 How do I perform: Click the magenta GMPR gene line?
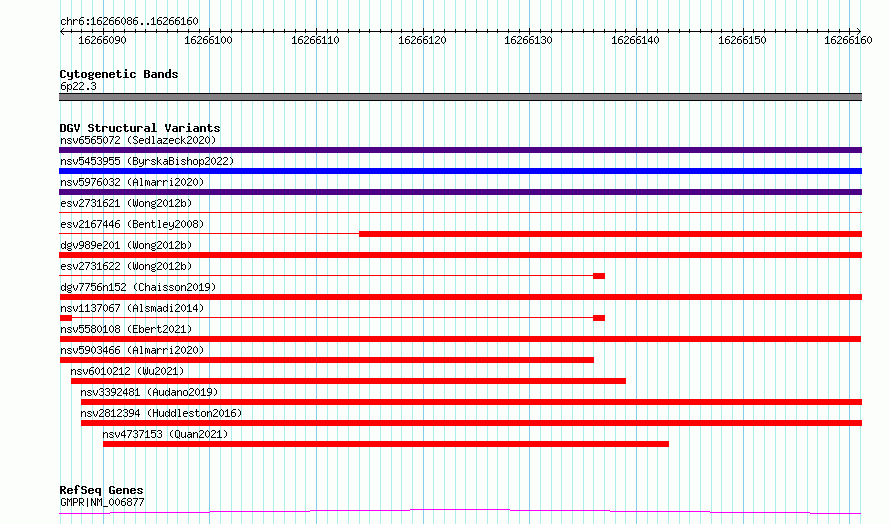[x=460, y=512]
